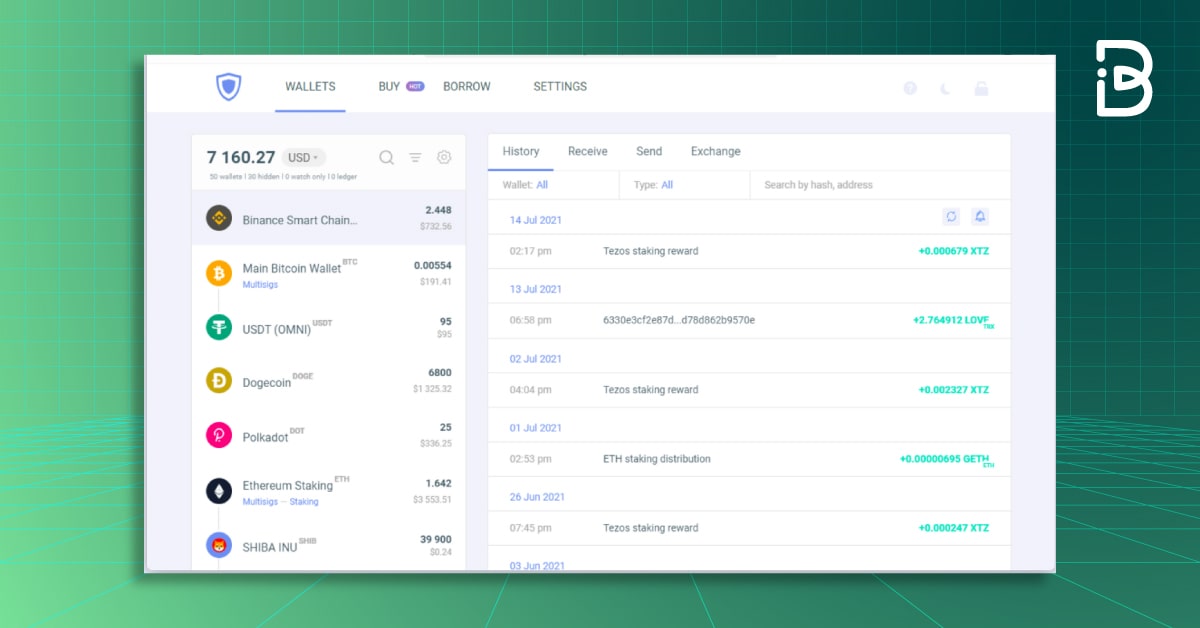Viewport: 1200px width, 628px height.
Task: Click the shield logo icon
Action: 229,87
